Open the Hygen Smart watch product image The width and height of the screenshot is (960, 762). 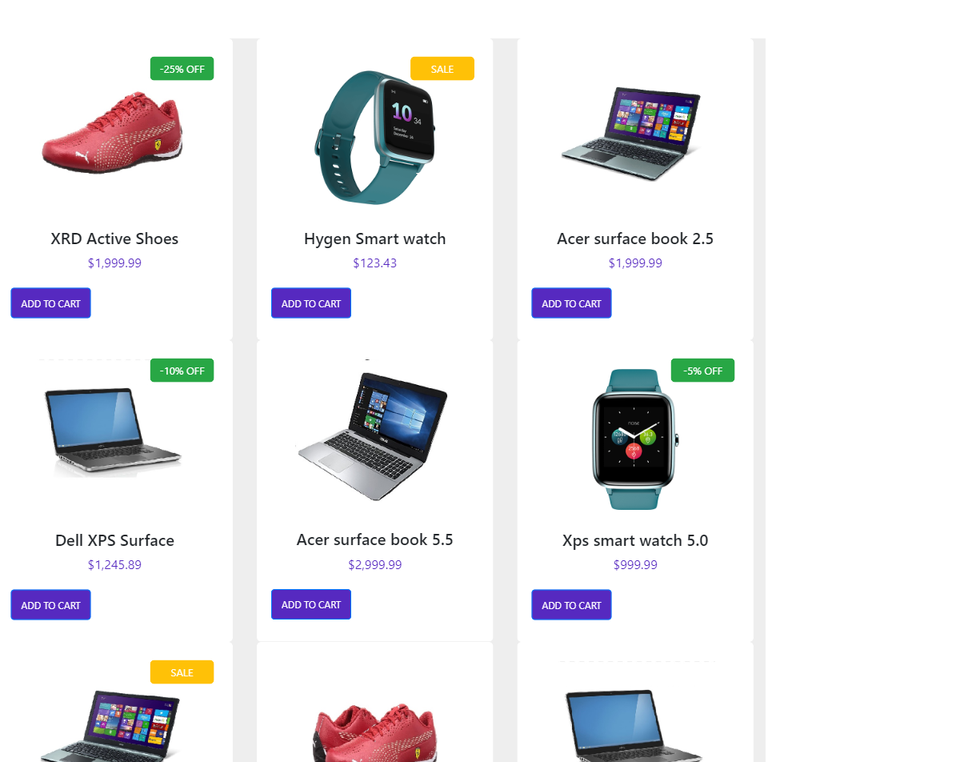(x=375, y=137)
